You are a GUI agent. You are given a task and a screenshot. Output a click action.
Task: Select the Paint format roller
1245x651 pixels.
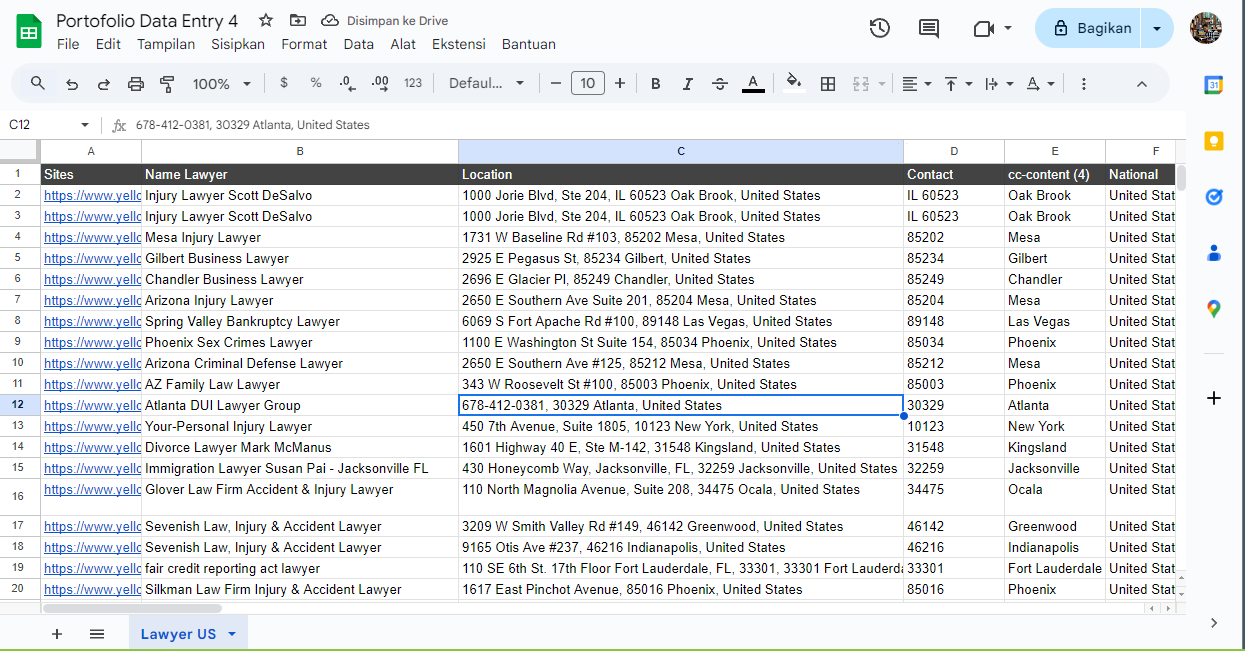coord(167,84)
